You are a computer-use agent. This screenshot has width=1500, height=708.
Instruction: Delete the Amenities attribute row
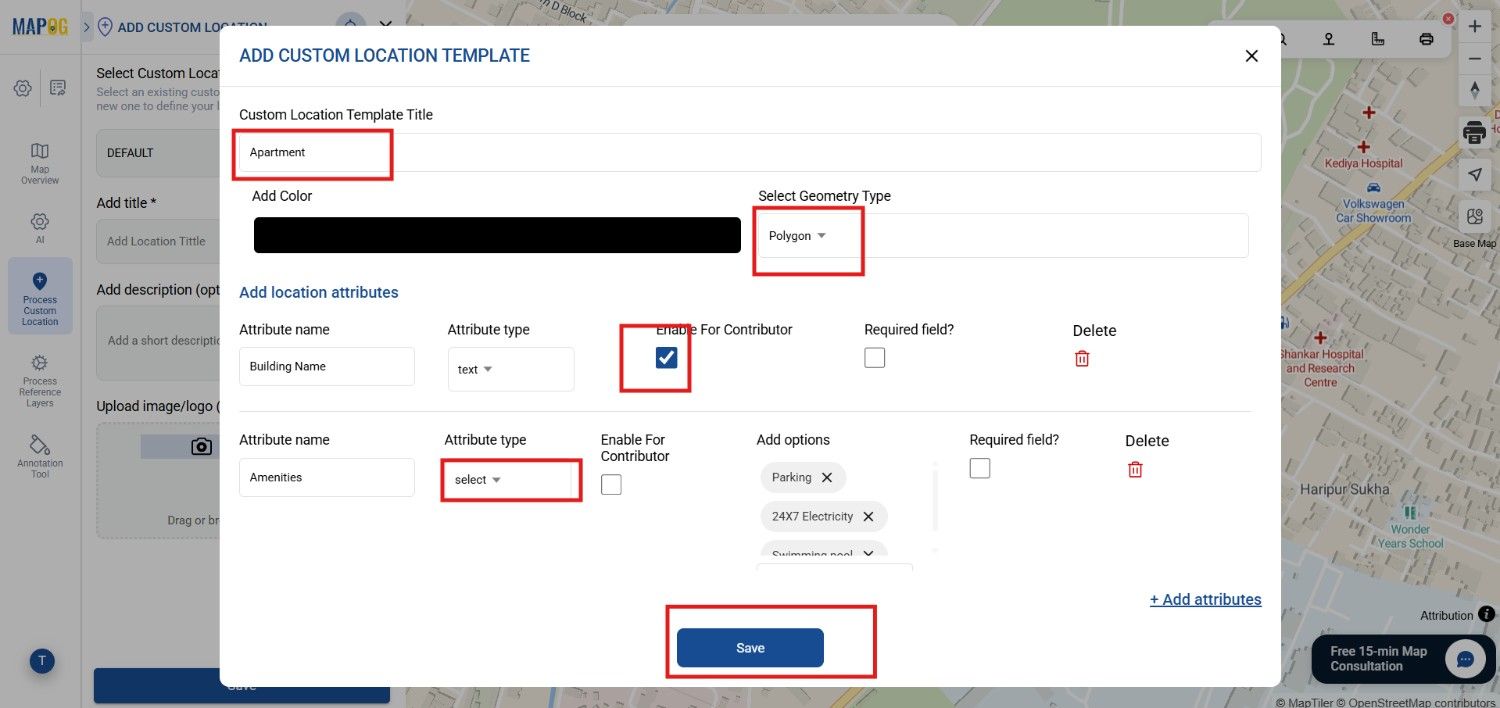(x=1135, y=469)
